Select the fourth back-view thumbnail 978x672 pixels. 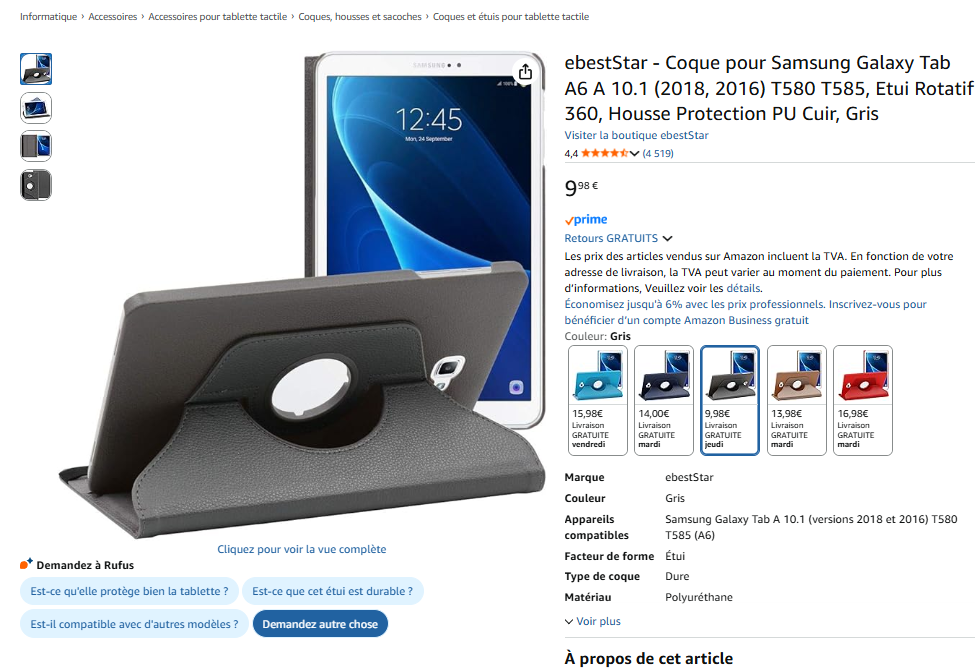pos(36,185)
